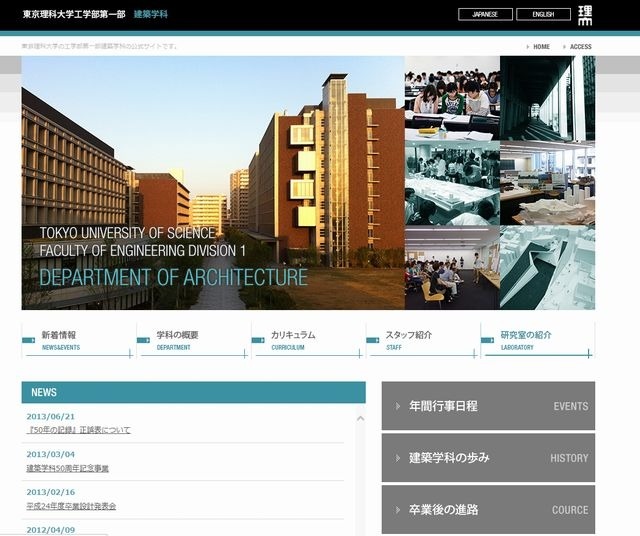Click the 2012/04/09 news date
The image size is (640, 536).
coord(51,530)
